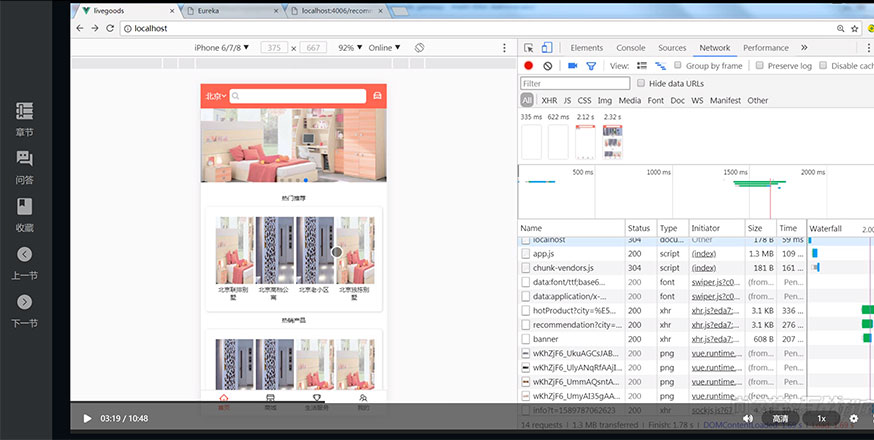Check the Hide data URLs checkbox
874x440 pixels.
642,84
